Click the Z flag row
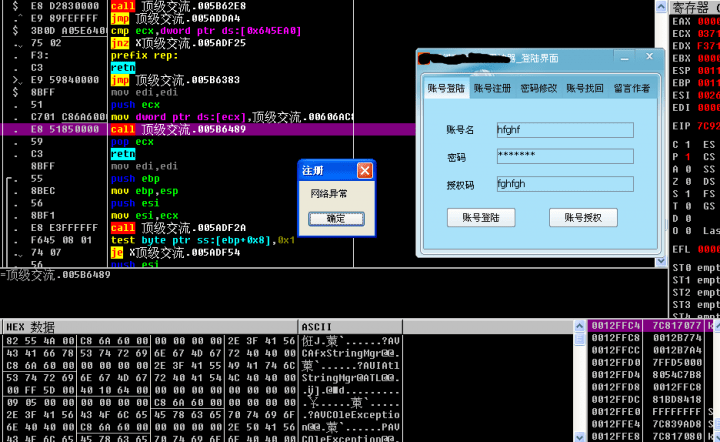720x442 pixels. click(x=682, y=182)
